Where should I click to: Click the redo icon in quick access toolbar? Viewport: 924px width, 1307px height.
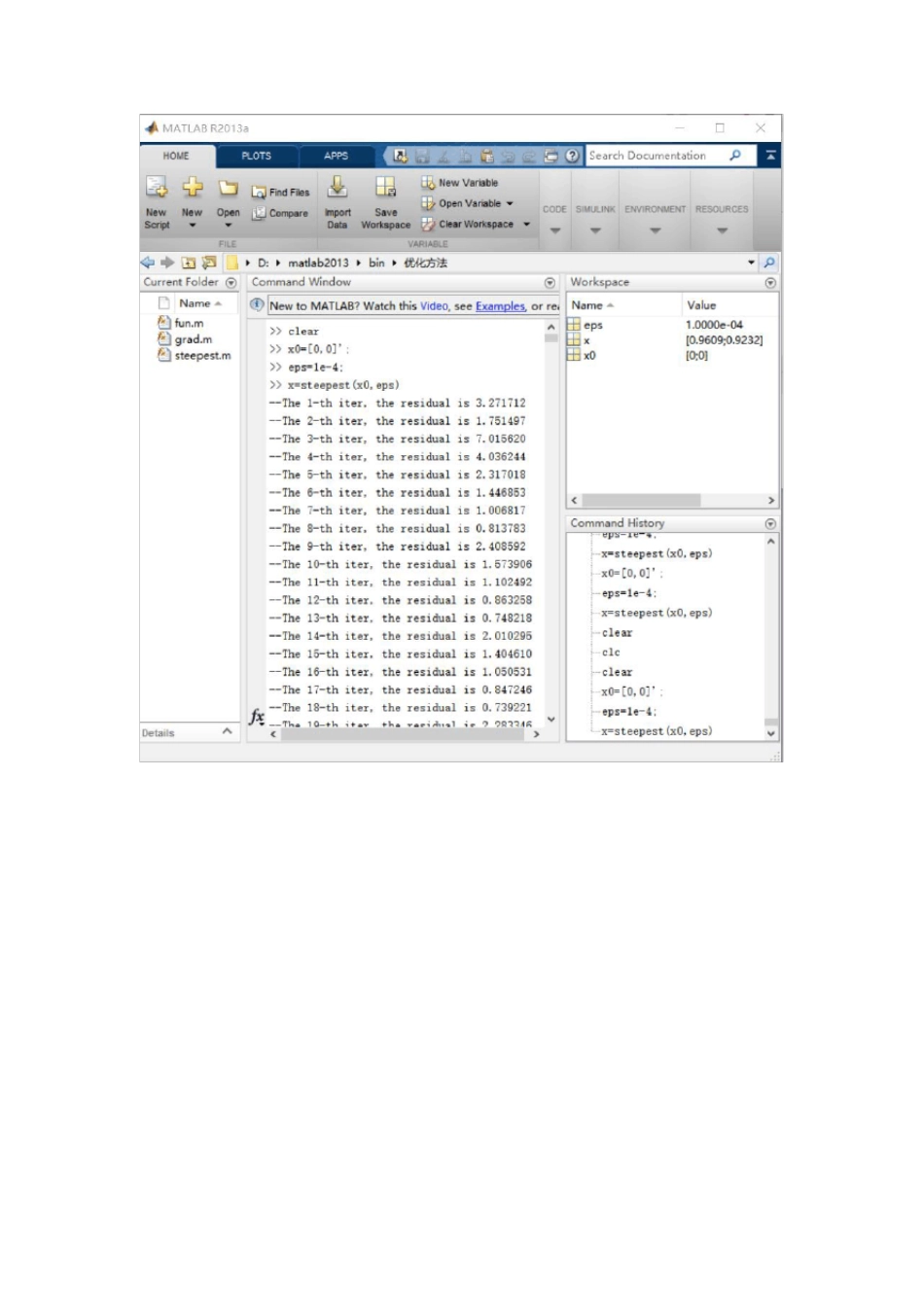point(529,156)
